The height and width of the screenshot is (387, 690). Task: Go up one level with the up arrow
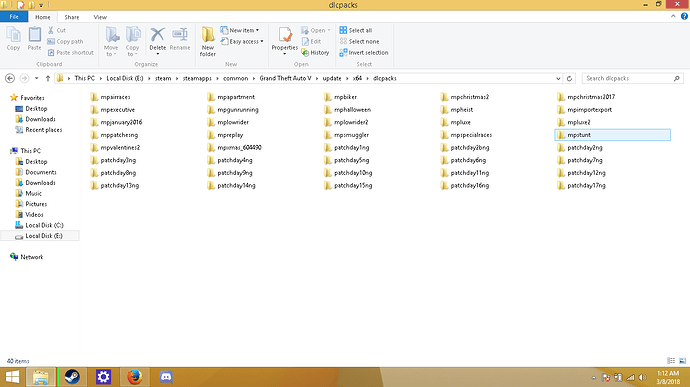pos(48,78)
